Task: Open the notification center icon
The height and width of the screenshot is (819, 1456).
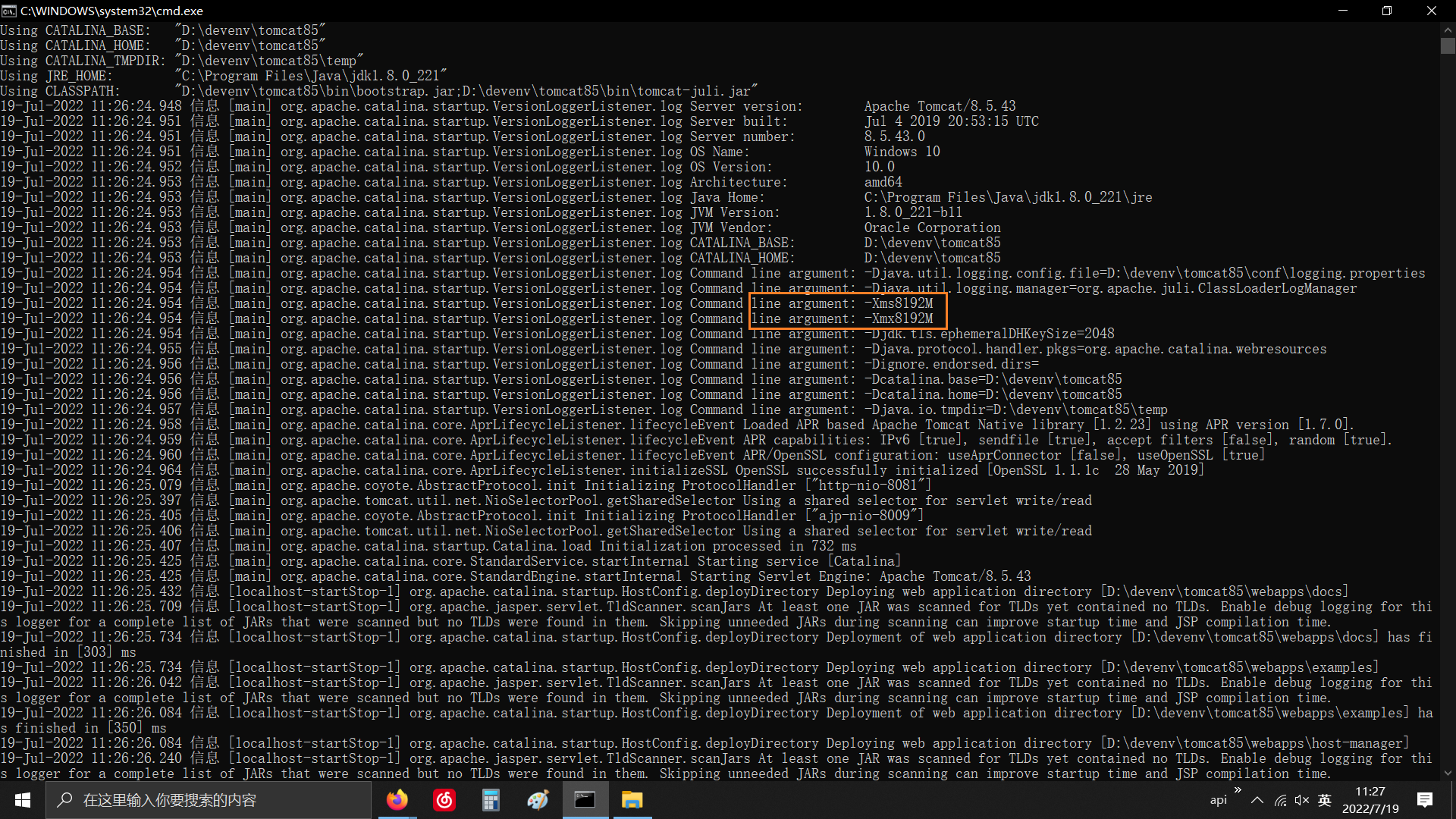Action: (1425, 800)
